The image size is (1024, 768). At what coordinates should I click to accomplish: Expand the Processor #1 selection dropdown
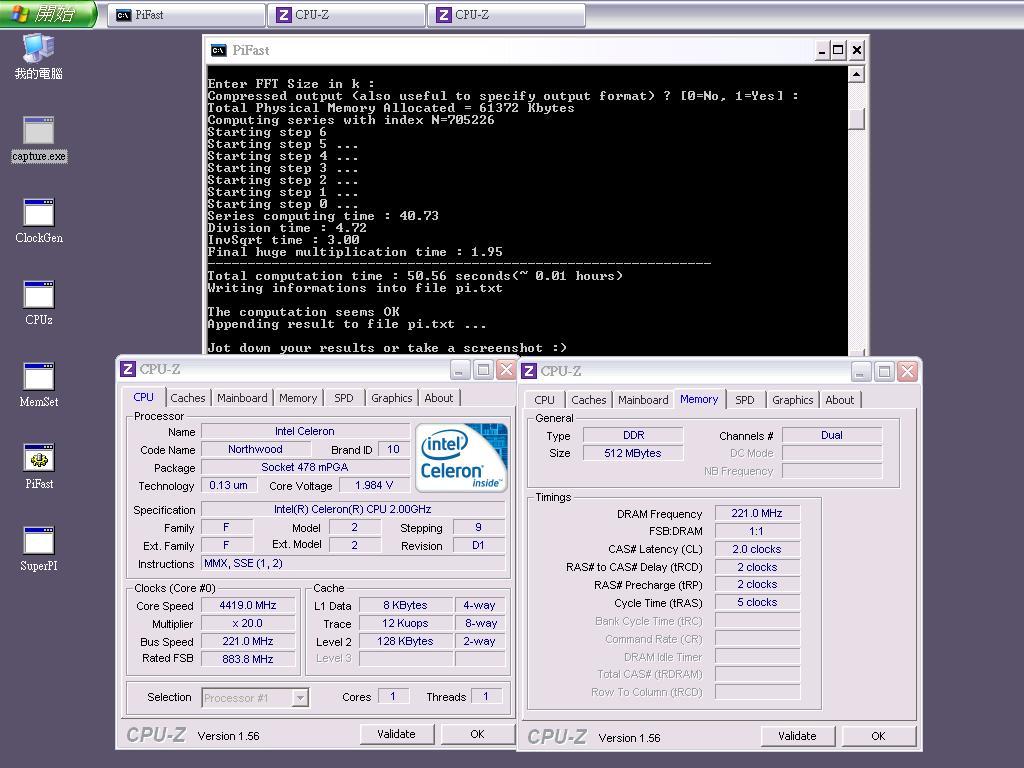click(300, 698)
